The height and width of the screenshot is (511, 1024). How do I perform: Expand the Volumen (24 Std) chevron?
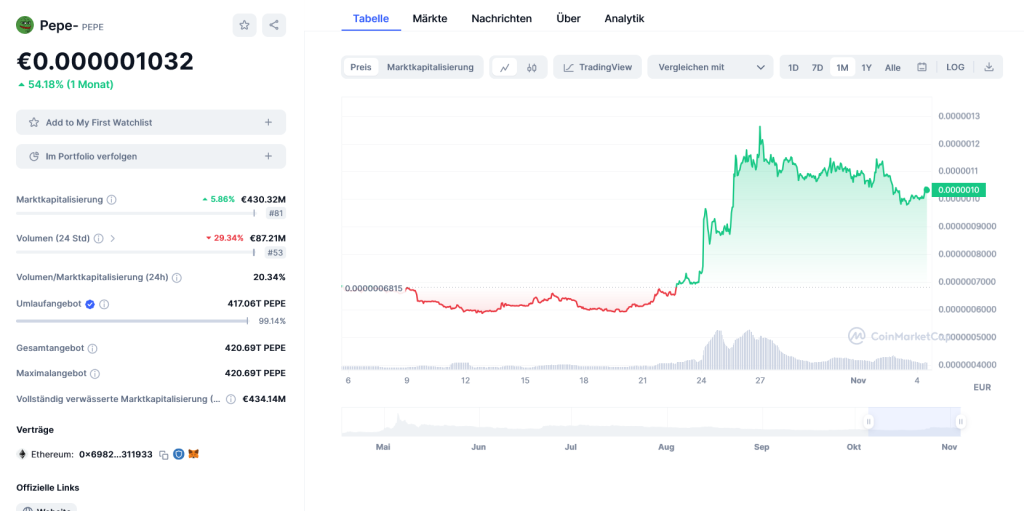(x=112, y=239)
